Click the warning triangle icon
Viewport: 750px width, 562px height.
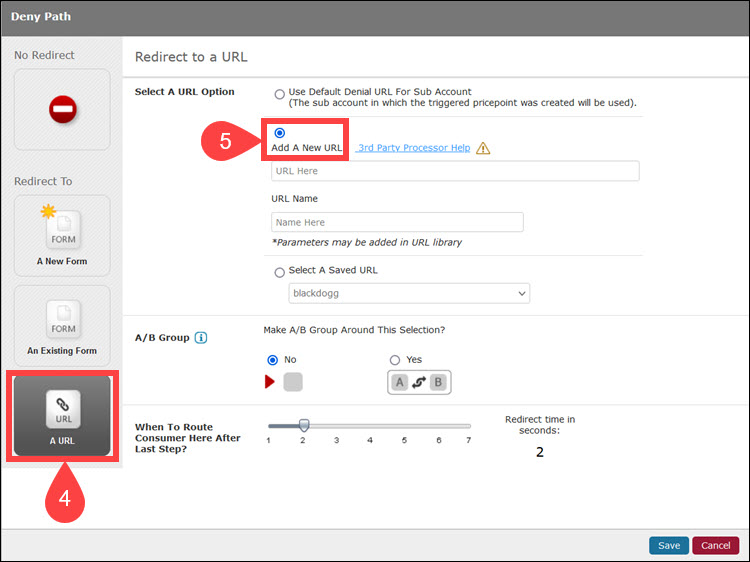tap(483, 148)
